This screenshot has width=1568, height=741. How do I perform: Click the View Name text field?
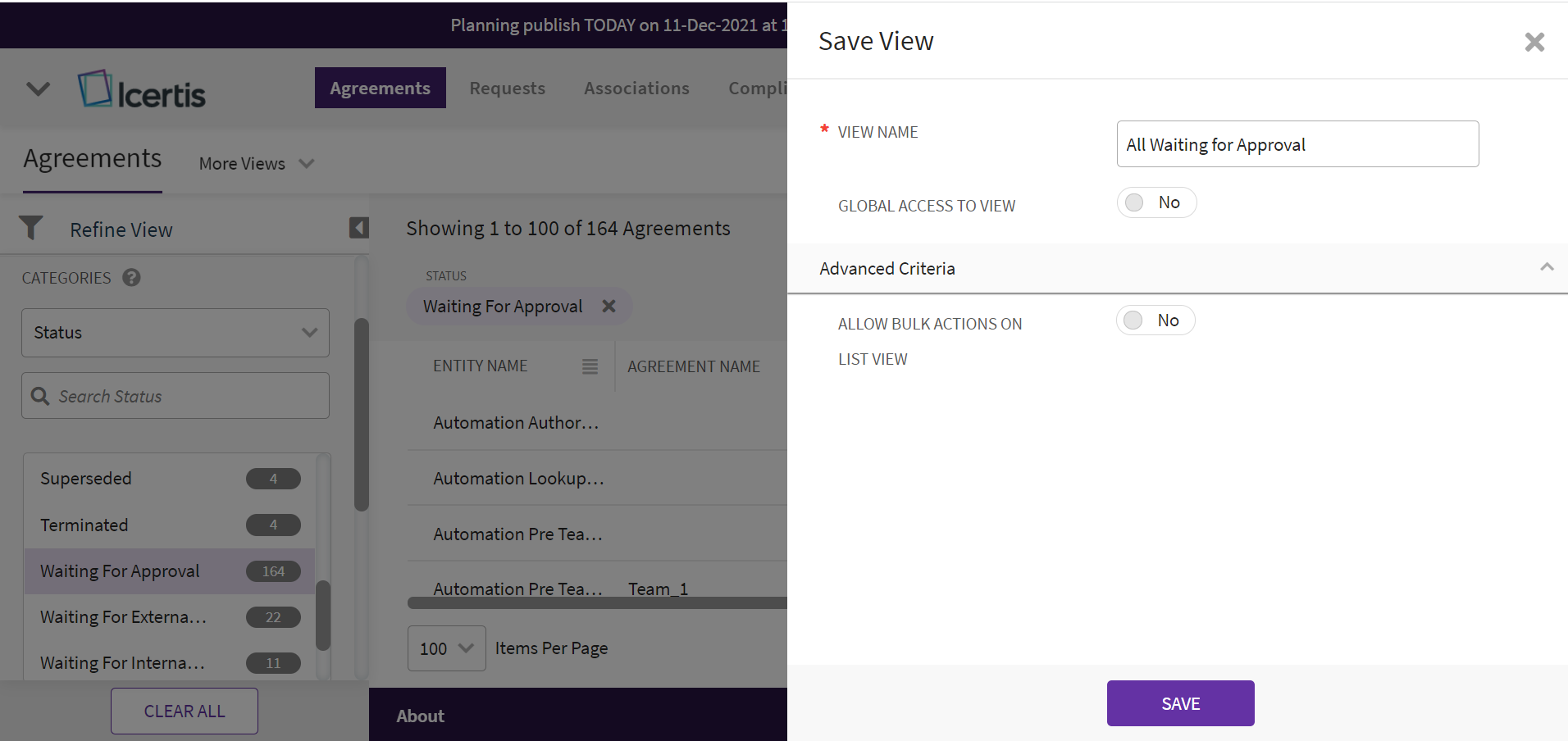tap(1297, 144)
